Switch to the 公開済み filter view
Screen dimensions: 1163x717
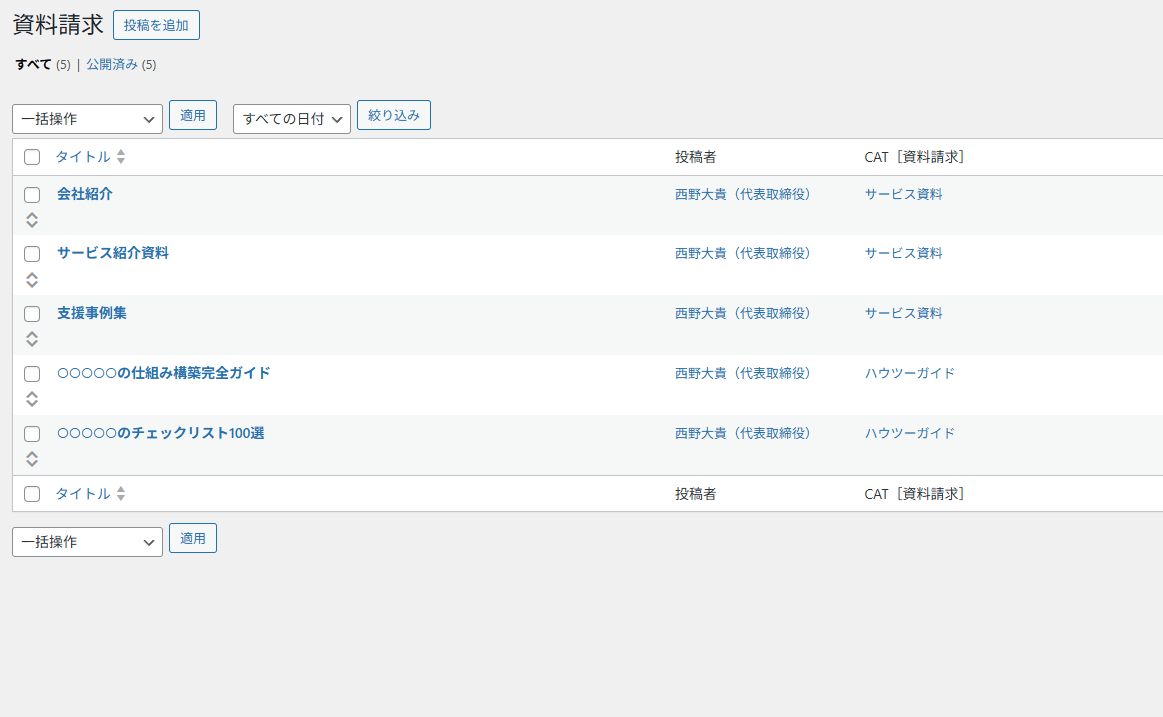click(111, 65)
